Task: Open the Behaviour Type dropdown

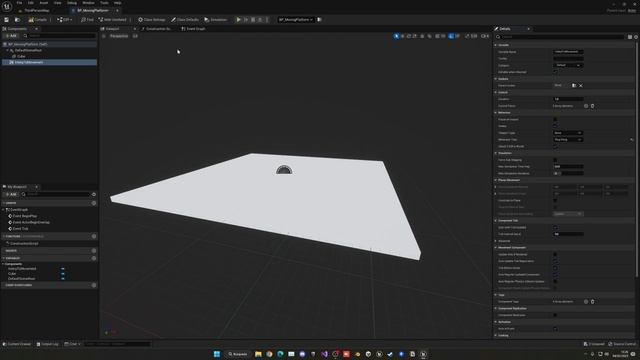Action: pos(568,140)
